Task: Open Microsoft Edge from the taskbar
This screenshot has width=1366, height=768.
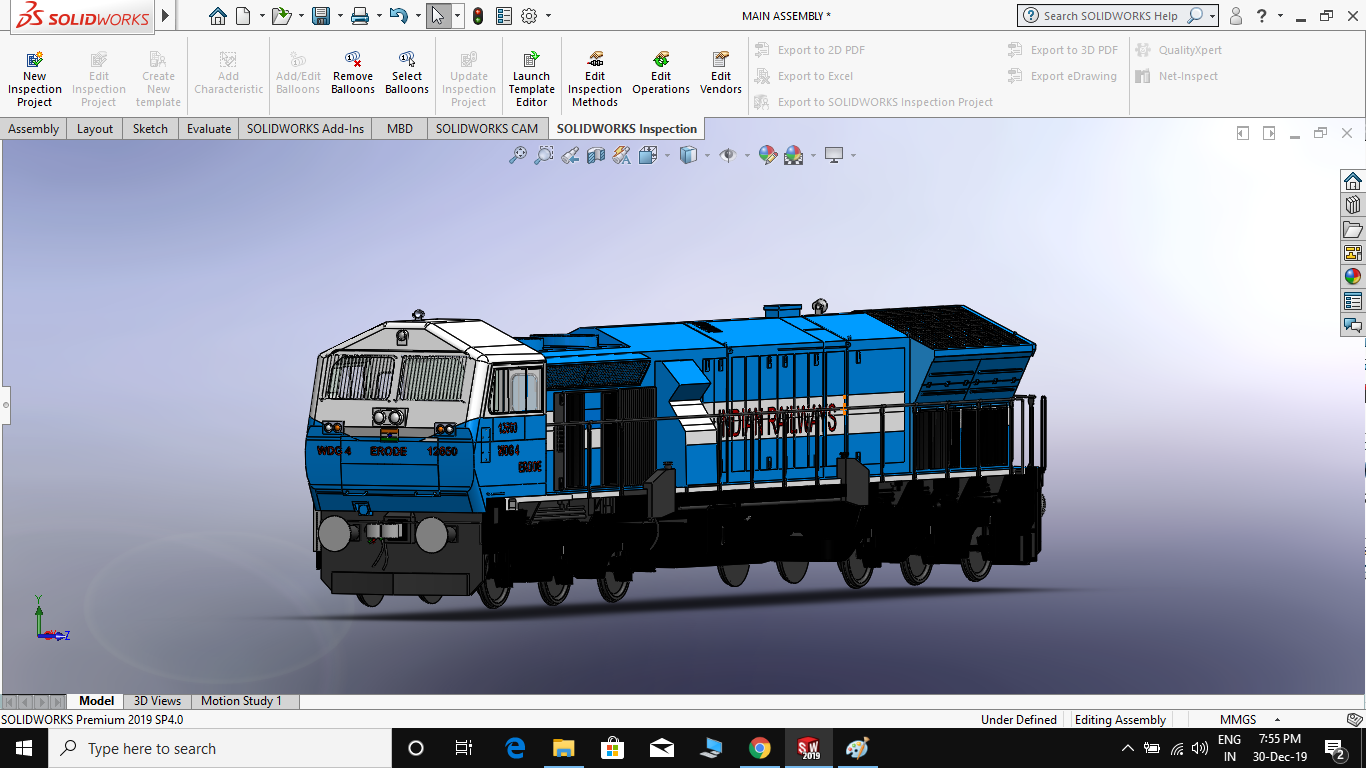Action: pyautogui.click(x=515, y=748)
